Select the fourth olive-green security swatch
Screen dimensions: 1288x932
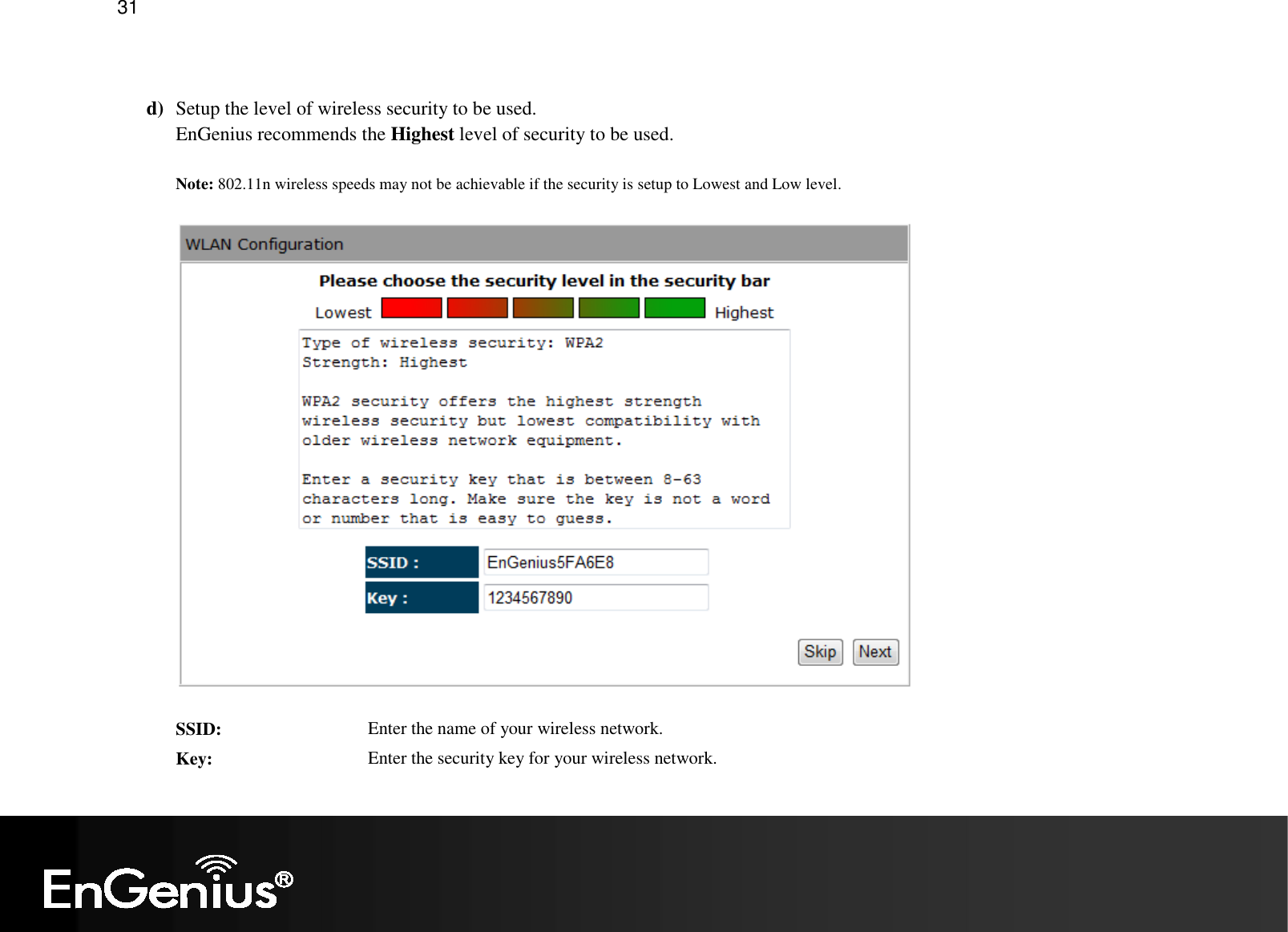609,308
